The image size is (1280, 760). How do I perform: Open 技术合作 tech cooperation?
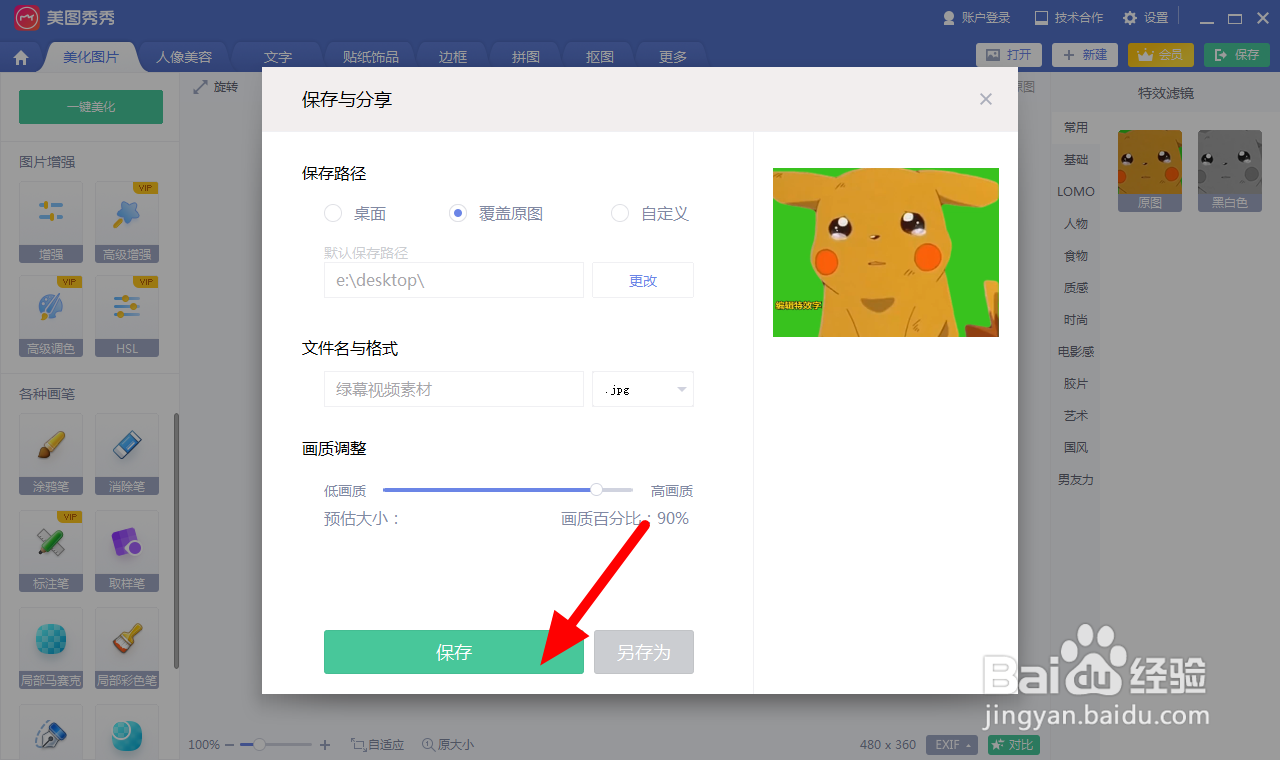click(1069, 18)
